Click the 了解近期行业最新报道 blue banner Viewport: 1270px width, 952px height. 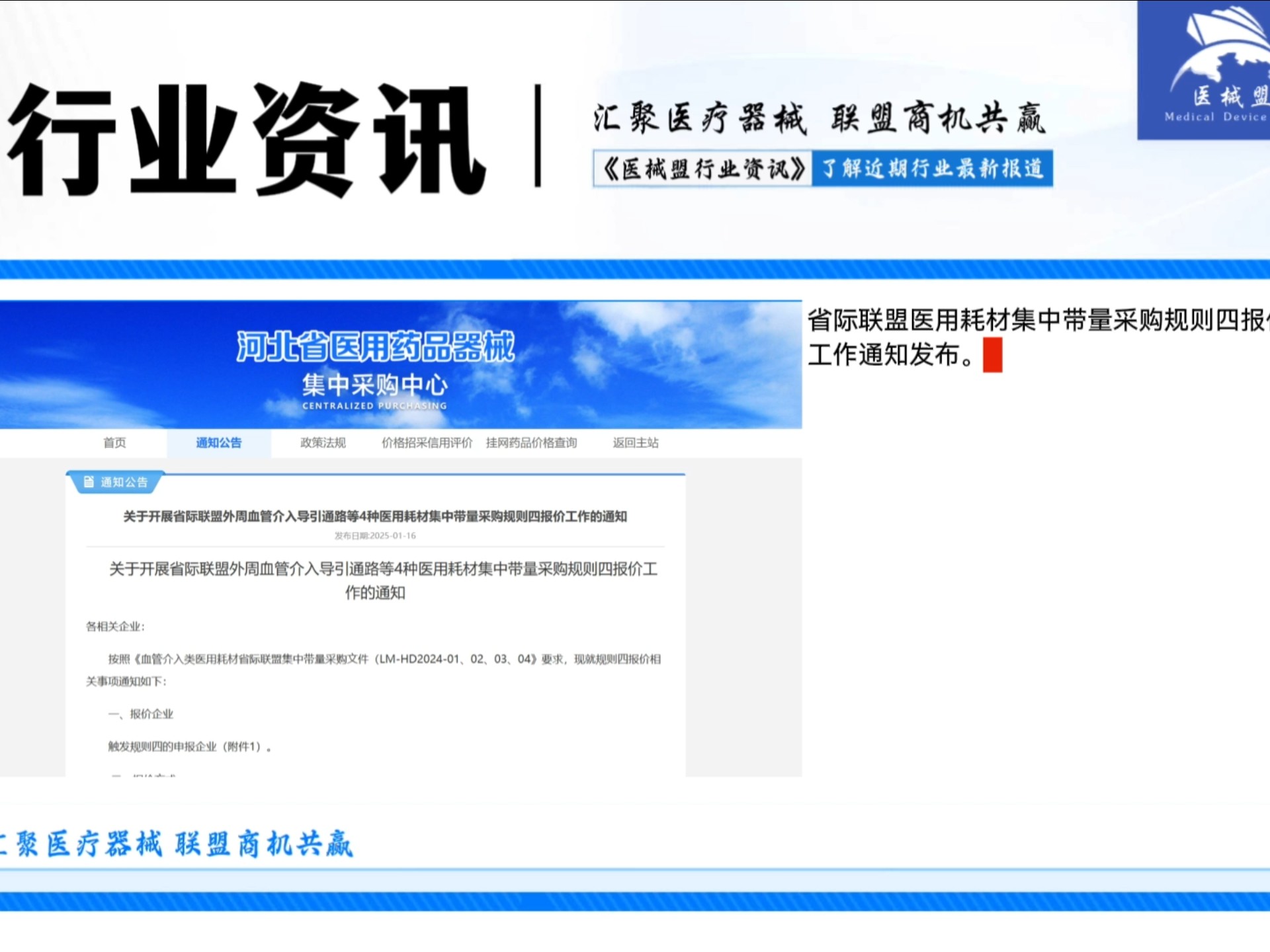(x=933, y=169)
